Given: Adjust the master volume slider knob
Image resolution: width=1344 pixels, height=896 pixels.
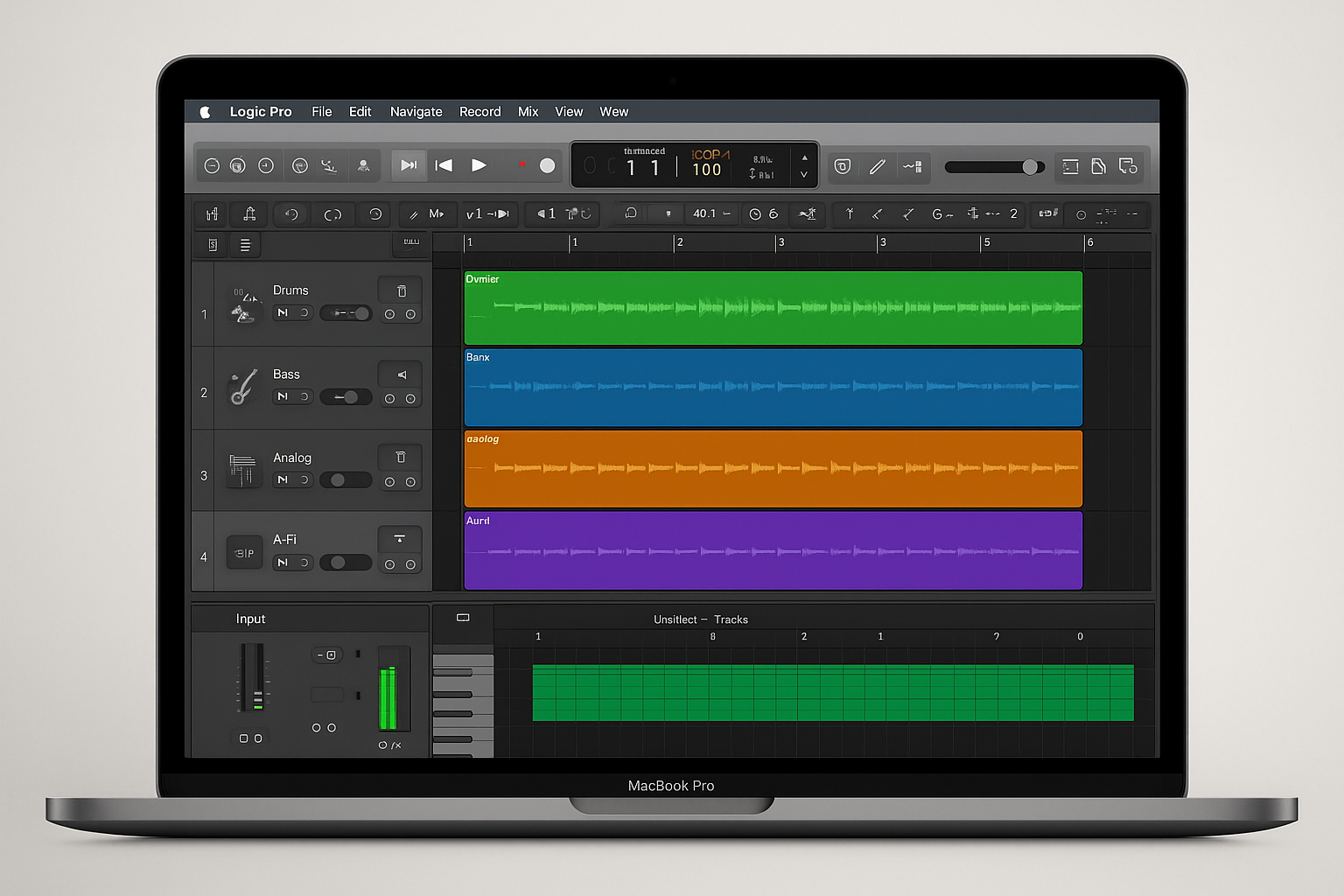Looking at the screenshot, I should pos(1030,166).
